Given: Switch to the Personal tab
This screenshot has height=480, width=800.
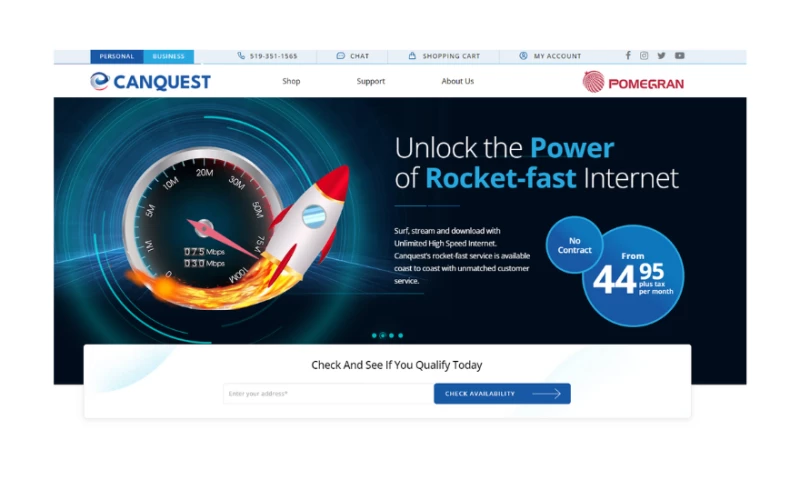Looking at the screenshot, I should coord(117,56).
